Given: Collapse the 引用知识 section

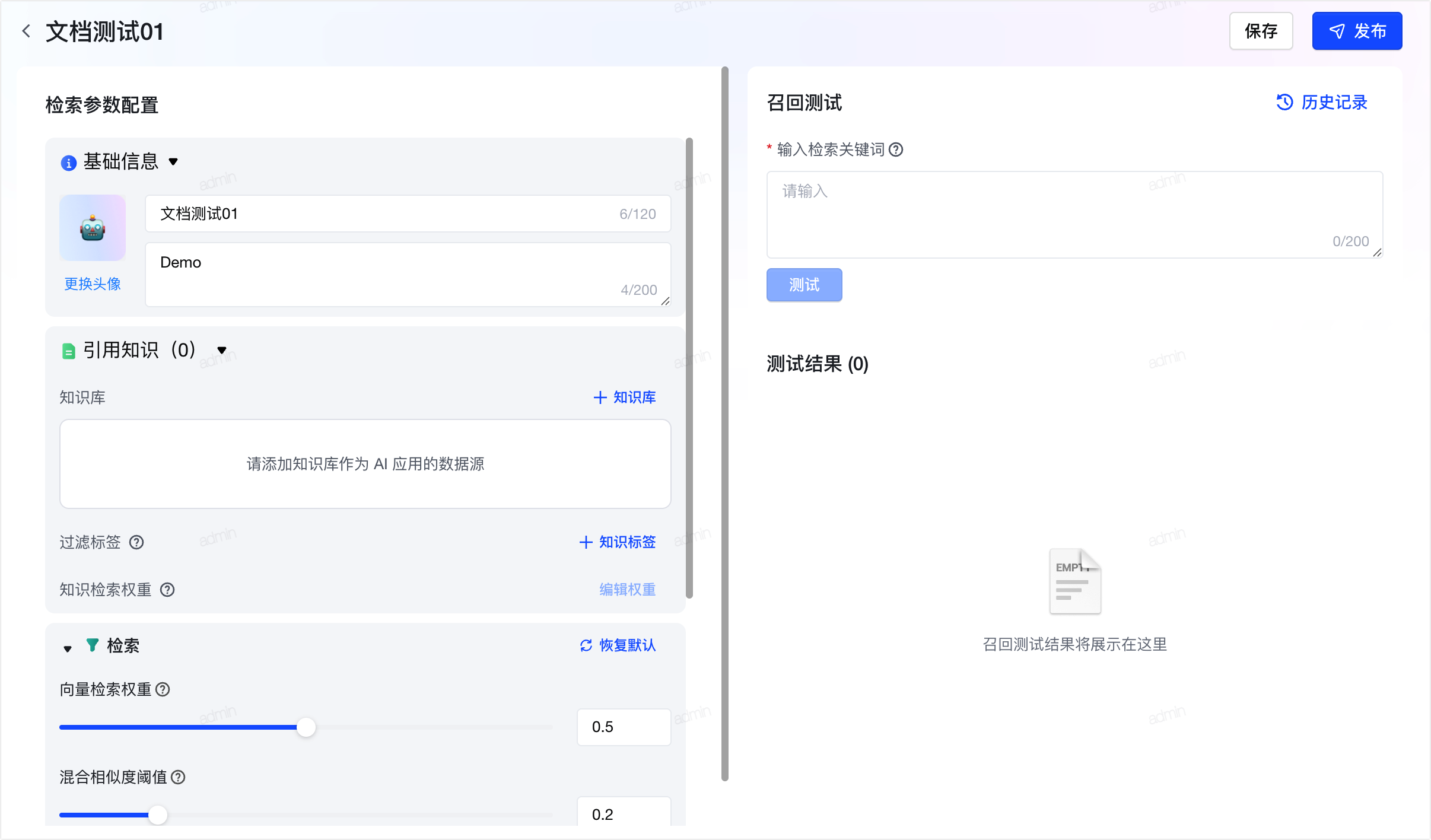Looking at the screenshot, I should pyautogui.click(x=222, y=350).
